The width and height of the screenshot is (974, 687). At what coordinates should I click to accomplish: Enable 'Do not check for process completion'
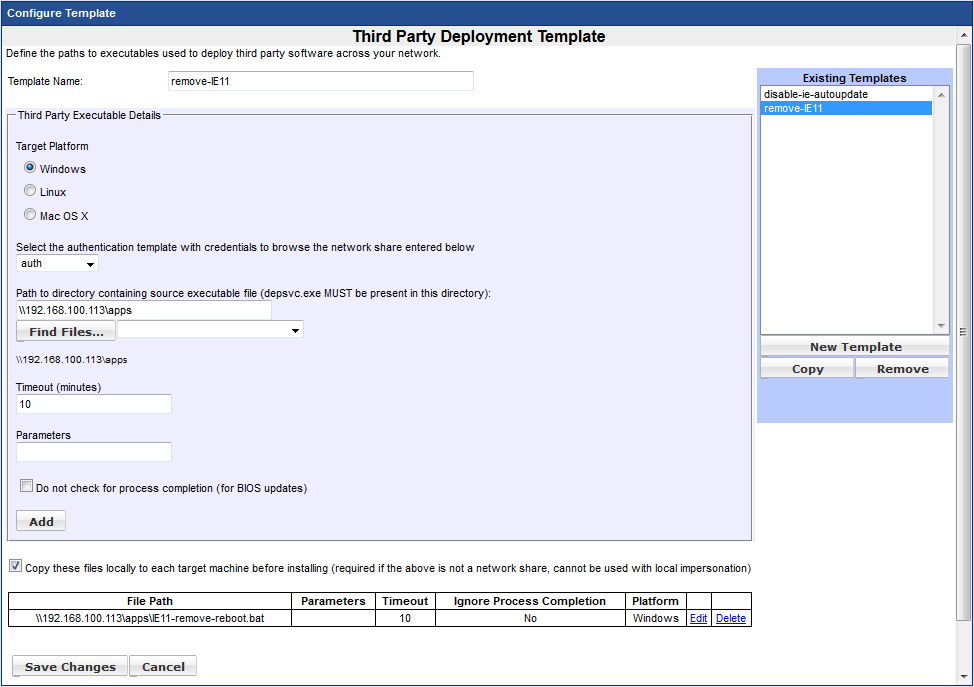click(x=27, y=486)
